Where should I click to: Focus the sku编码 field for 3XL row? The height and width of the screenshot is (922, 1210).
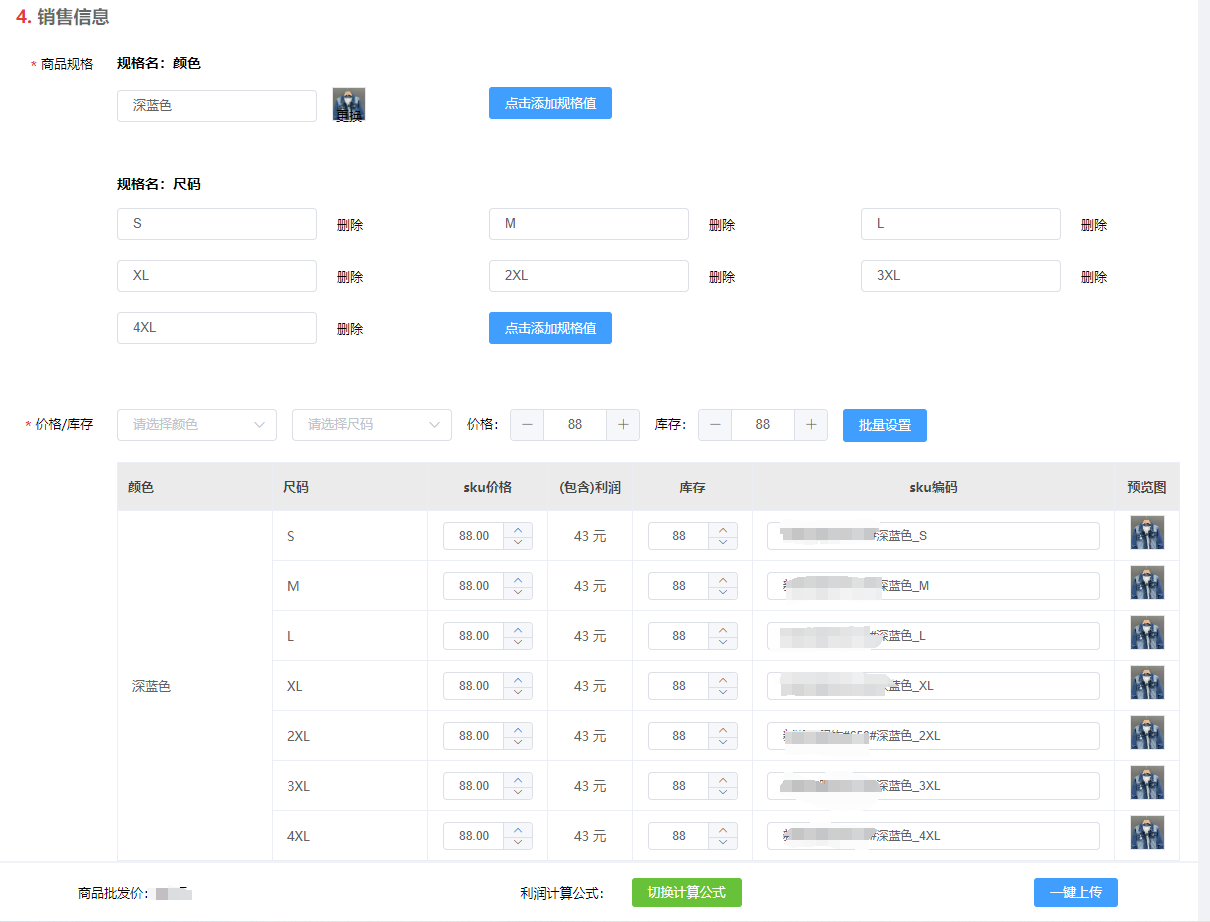(933, 786)
